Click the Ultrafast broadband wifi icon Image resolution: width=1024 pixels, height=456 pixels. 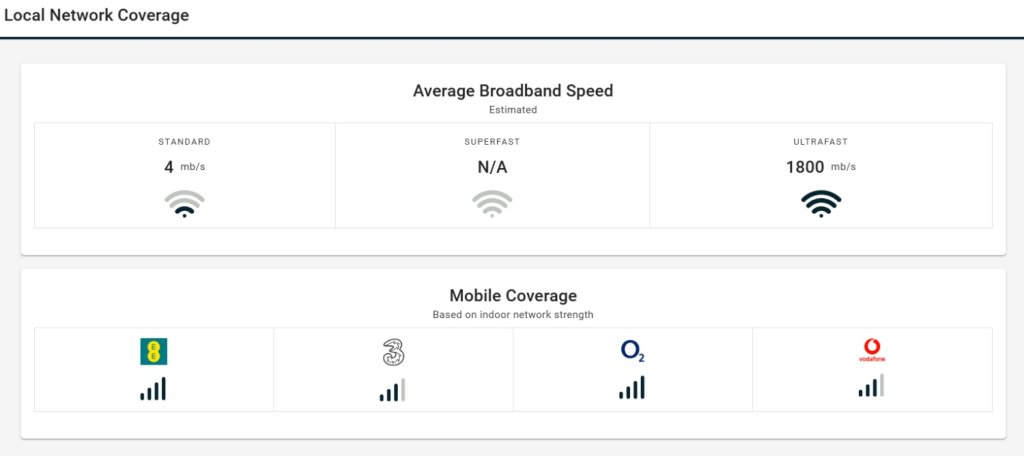(821, 204)
